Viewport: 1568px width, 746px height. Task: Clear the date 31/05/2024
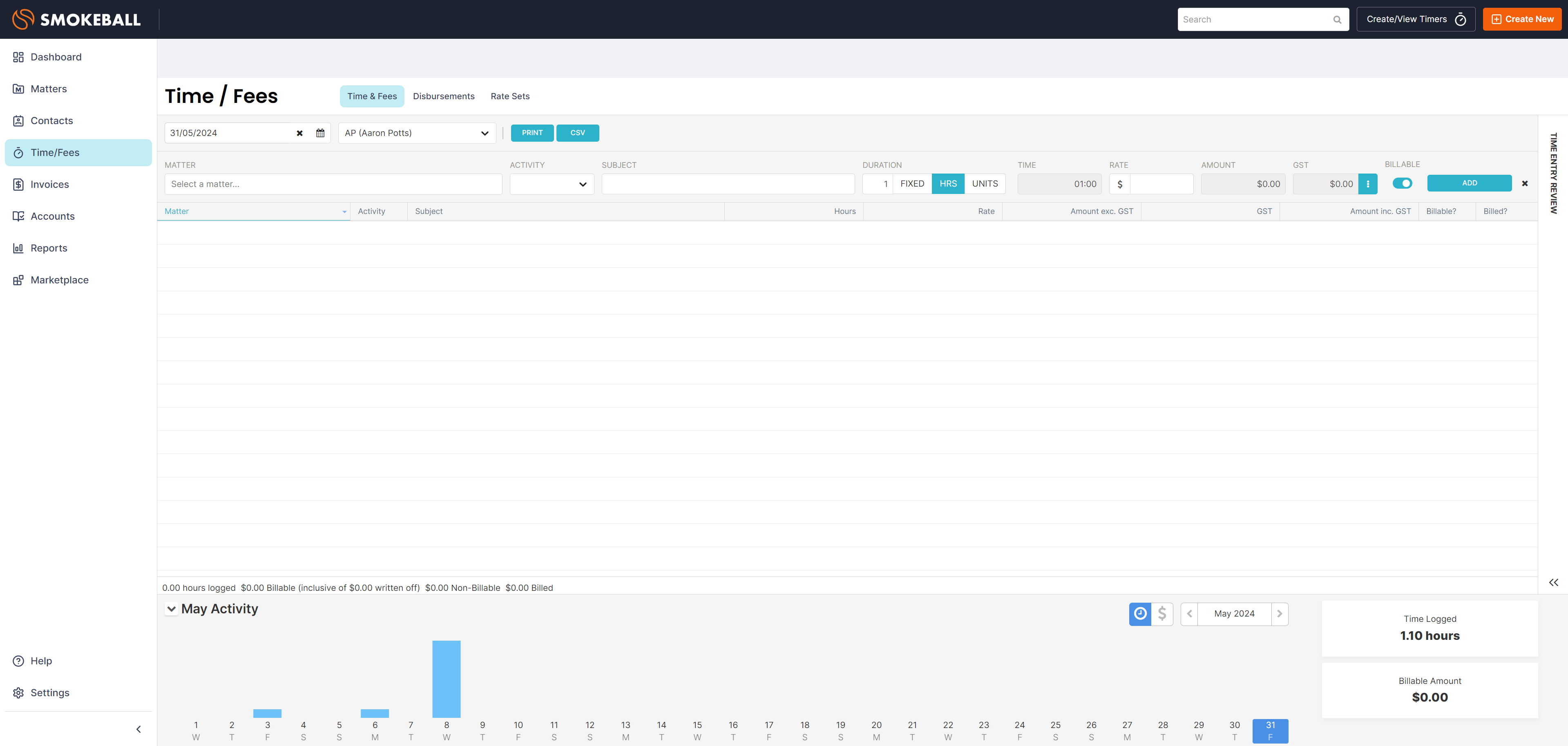299,133
